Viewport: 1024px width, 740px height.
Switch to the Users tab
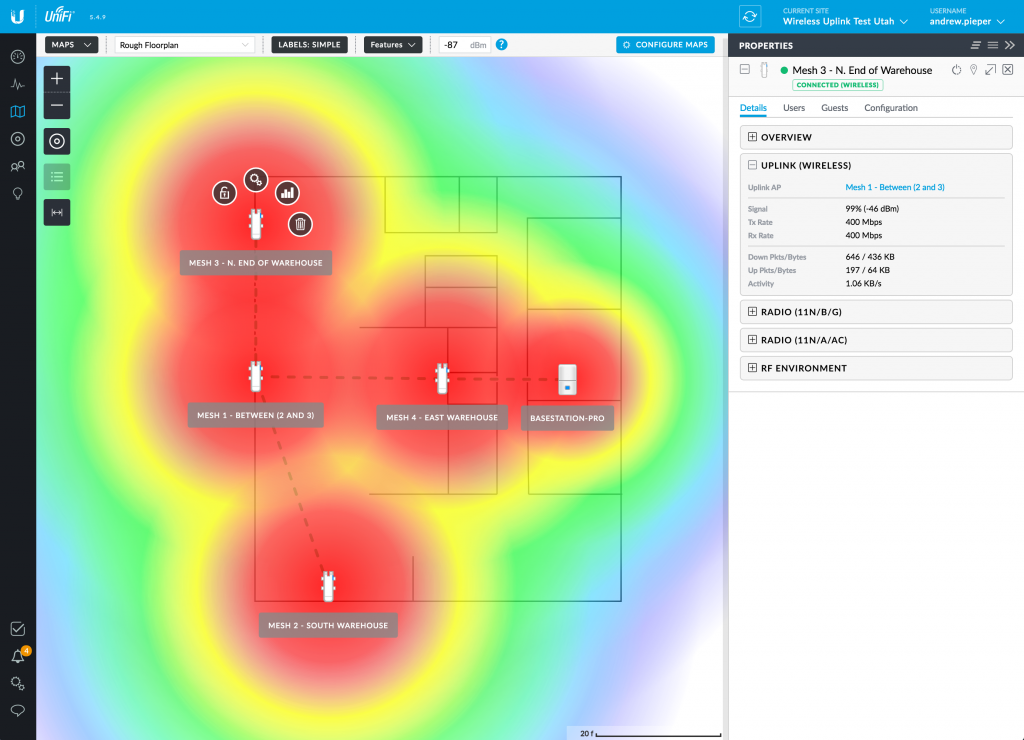point(794,108)
